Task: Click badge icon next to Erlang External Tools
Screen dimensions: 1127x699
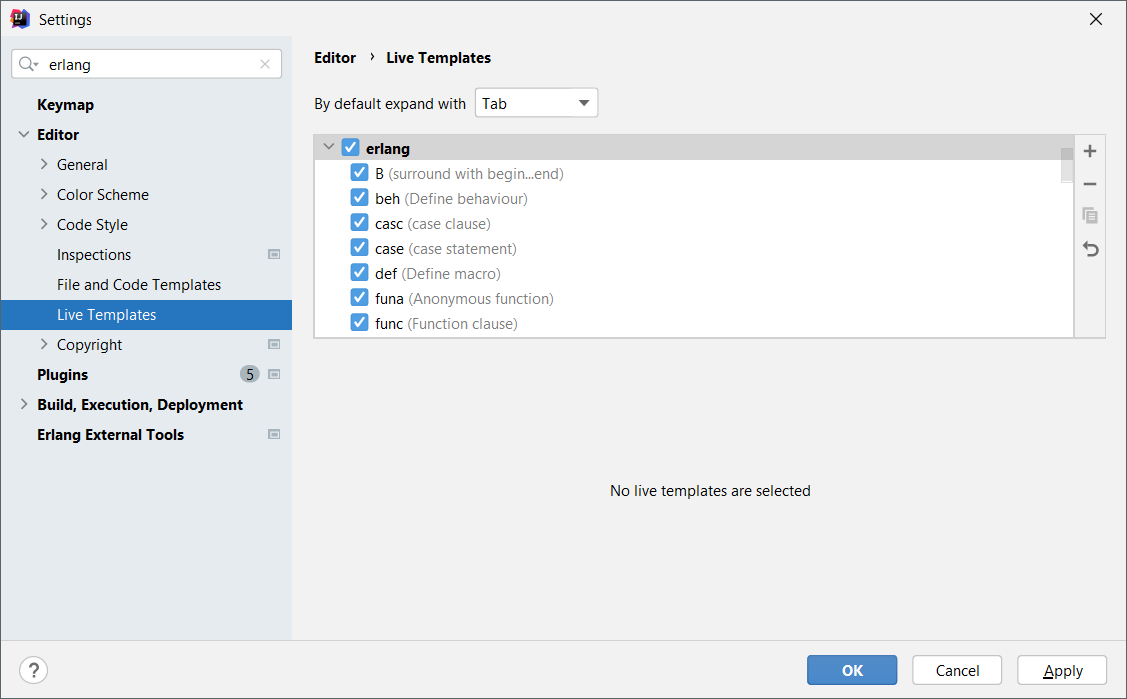Action: click(x=274, y=434)
